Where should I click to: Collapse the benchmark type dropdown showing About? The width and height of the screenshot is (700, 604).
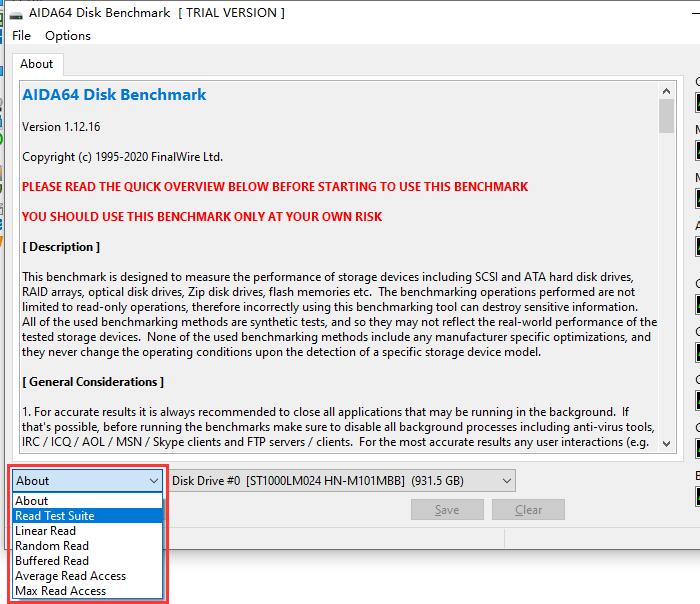[87, 481]
